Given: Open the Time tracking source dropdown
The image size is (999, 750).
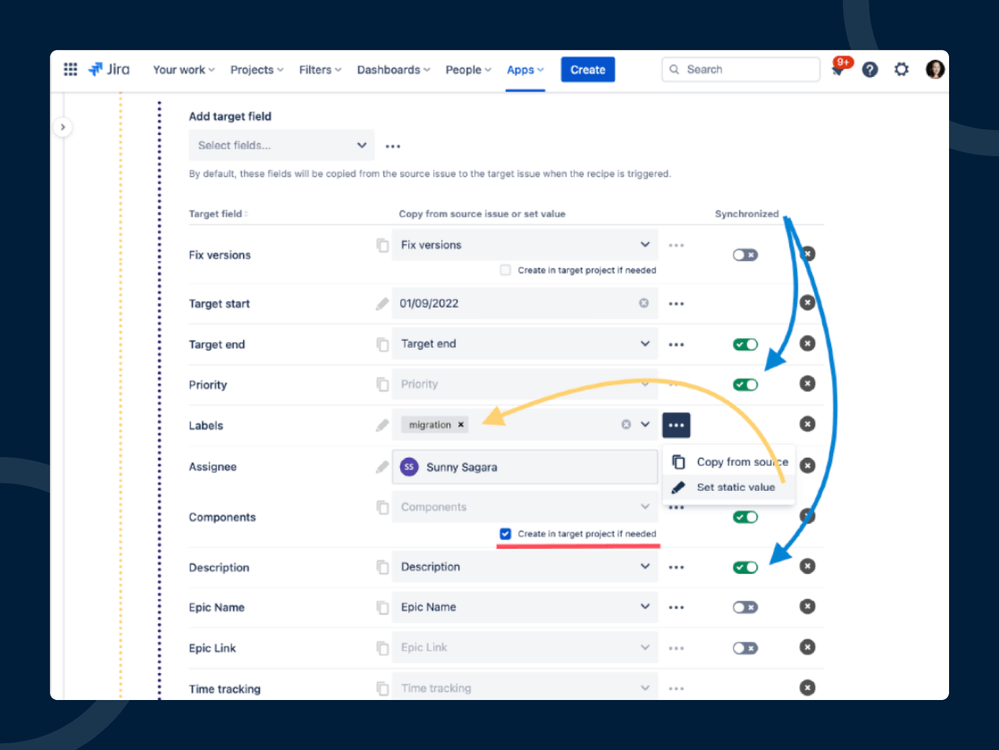Looking at the screenshot, I should pyautogui.click(x=524, y=688).
